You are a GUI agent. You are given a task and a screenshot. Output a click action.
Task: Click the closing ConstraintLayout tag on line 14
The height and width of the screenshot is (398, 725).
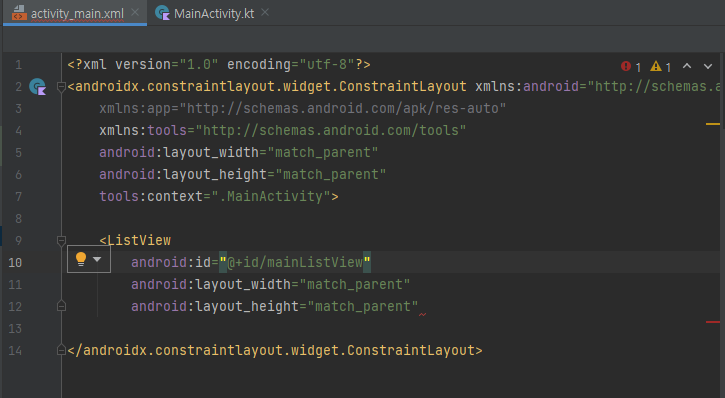point(275,350)
